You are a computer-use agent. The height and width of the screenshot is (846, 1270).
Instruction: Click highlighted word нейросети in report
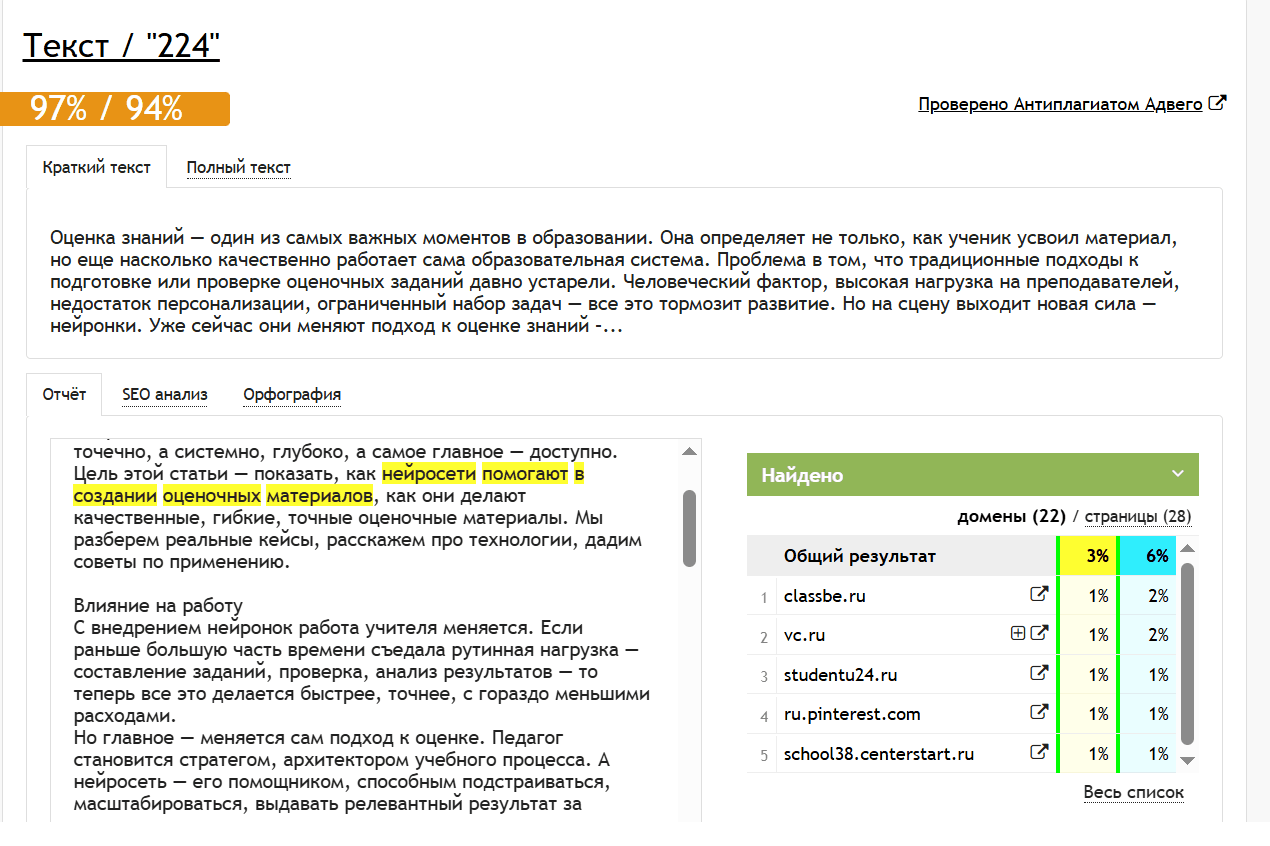pyautogui.click(x=429, y=474)
